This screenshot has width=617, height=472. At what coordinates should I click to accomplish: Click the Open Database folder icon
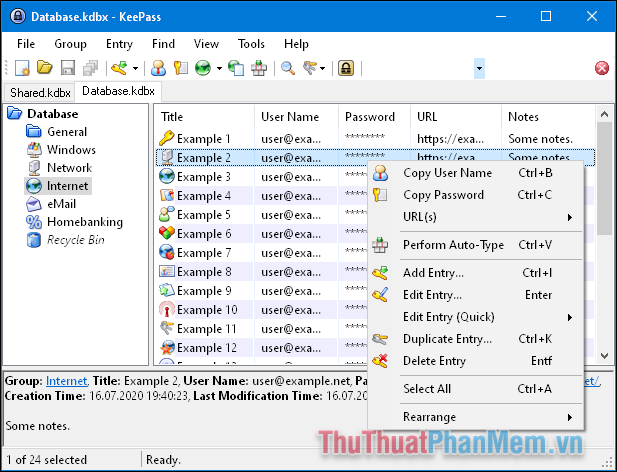click(45, 68)
